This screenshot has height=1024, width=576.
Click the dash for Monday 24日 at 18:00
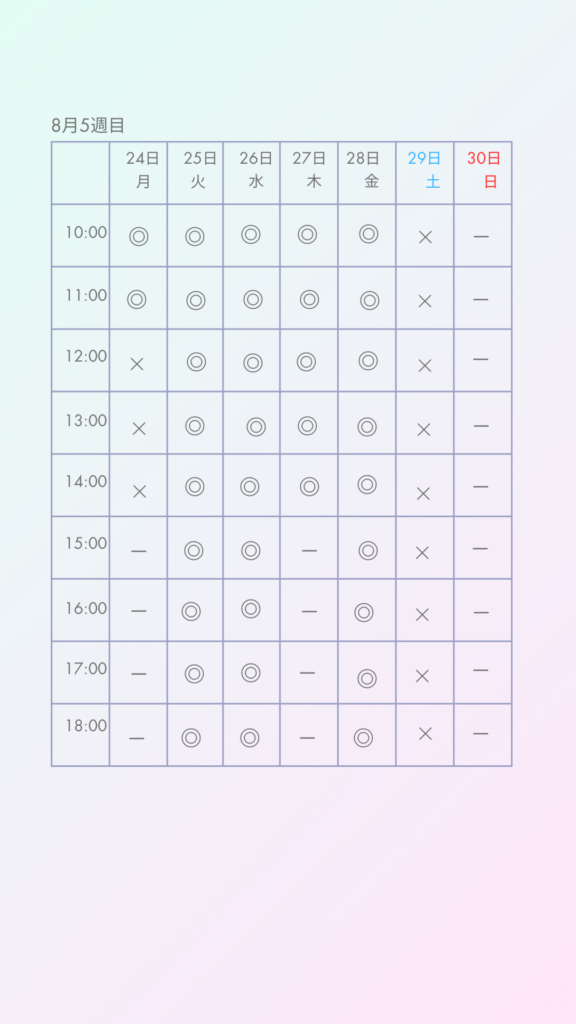pyautogui.click(x=137, y=739)
